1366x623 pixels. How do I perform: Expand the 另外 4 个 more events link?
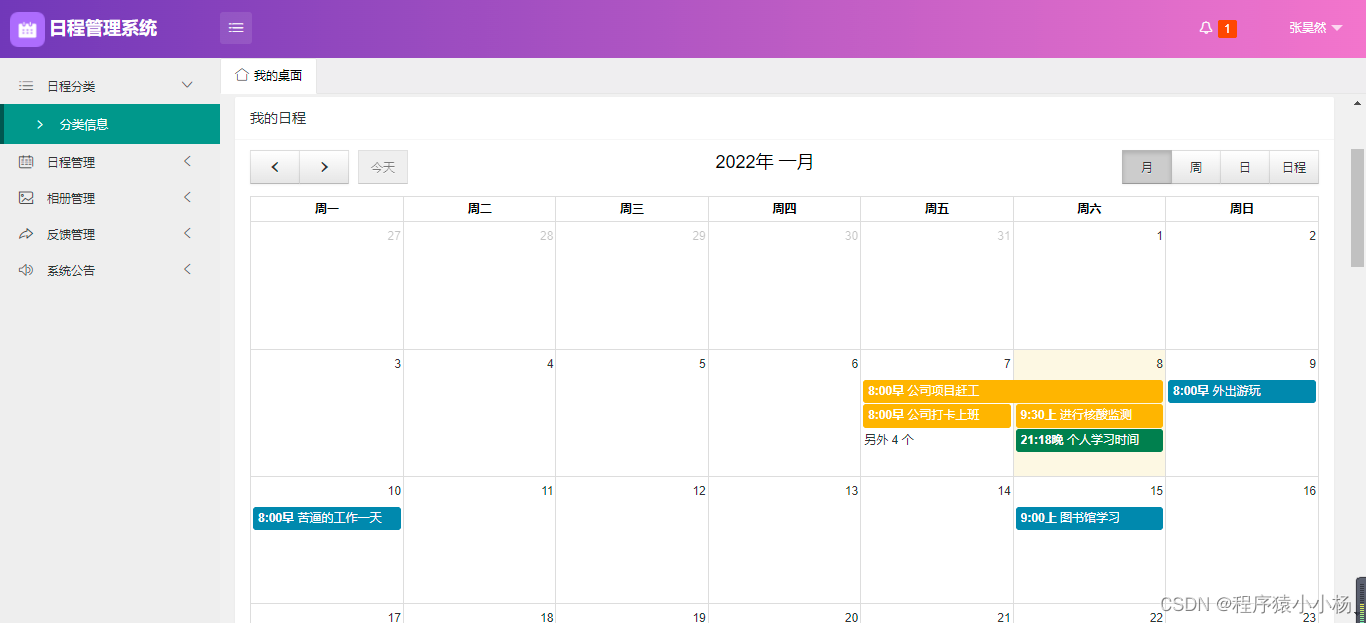(x=889, y=439)
